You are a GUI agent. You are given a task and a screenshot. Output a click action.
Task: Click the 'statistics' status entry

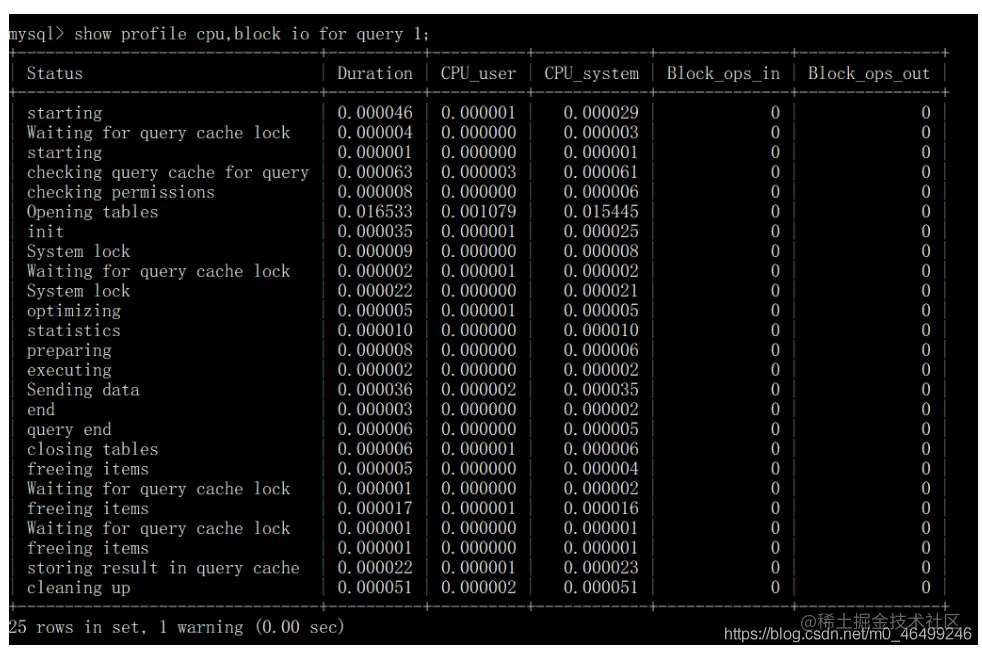73,331
